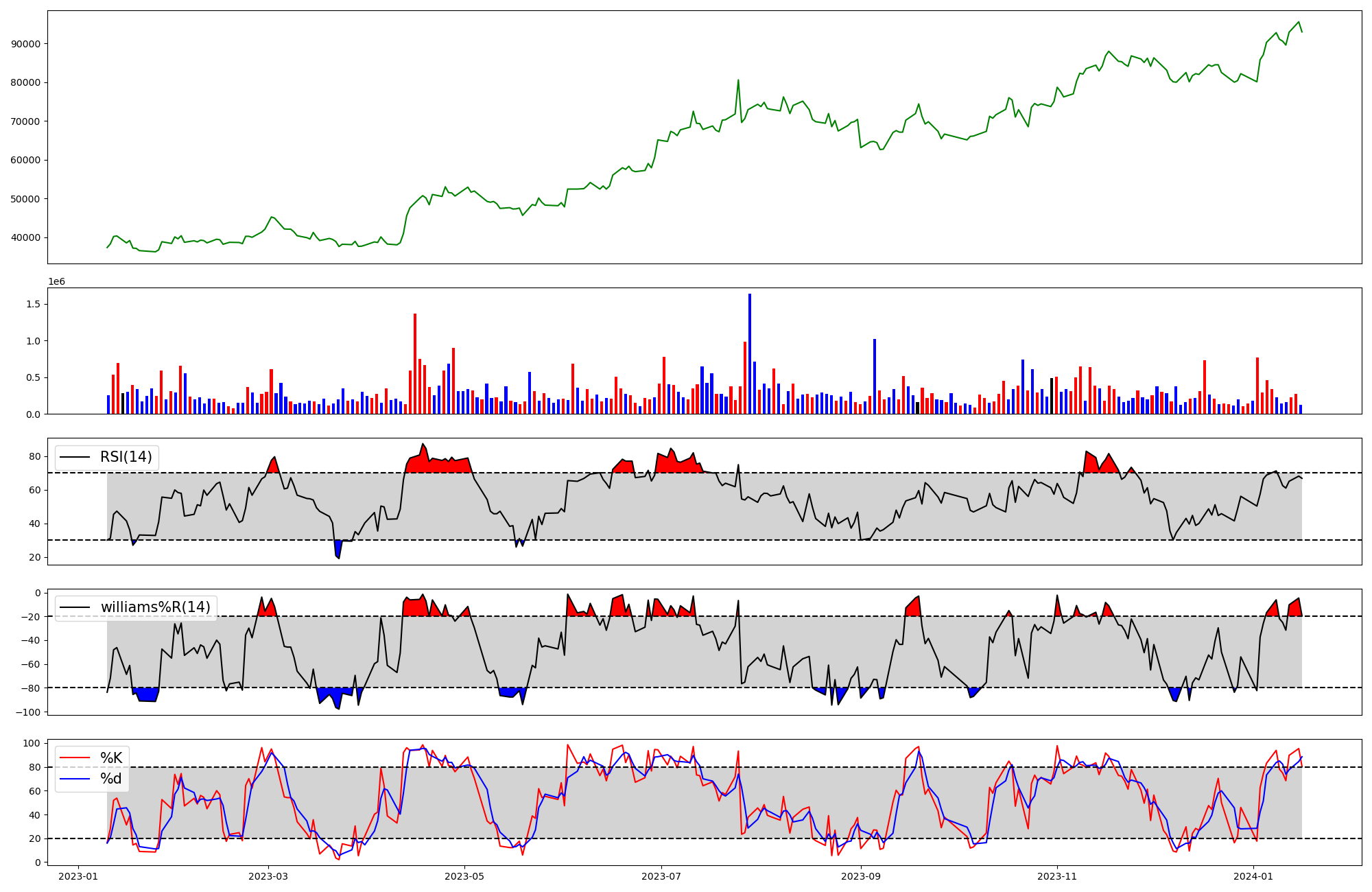Click the tallest blue volume bar
The image size is (1372, 892).
click(750, 353)
